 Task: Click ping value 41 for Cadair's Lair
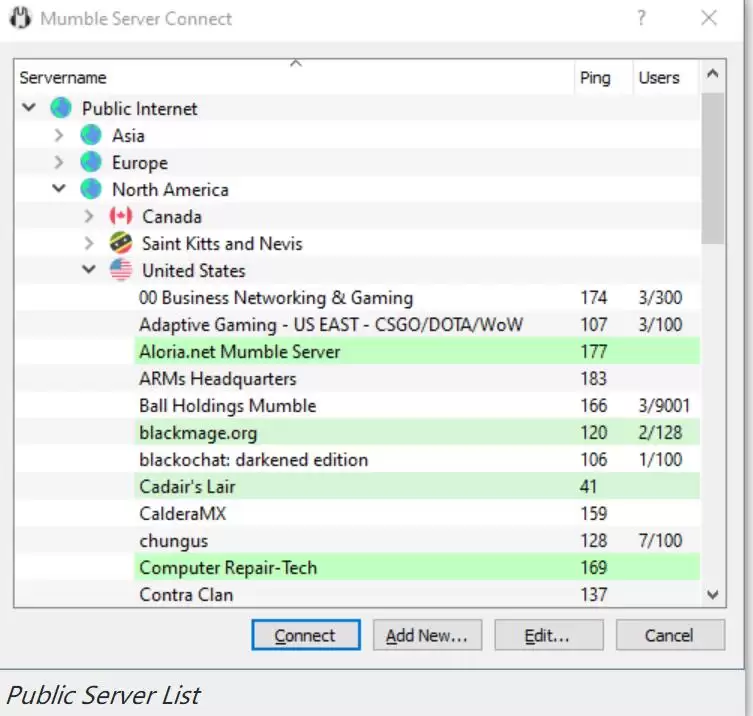588,486
